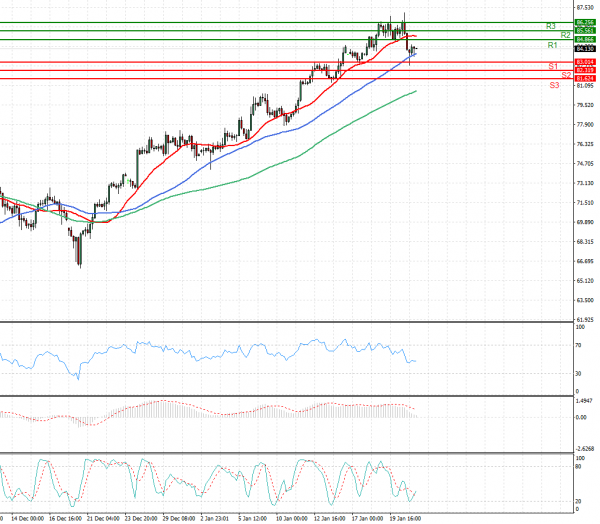Click the 63.500 price axis value
The height and width of the screenshot is (524, 600).
585,300
